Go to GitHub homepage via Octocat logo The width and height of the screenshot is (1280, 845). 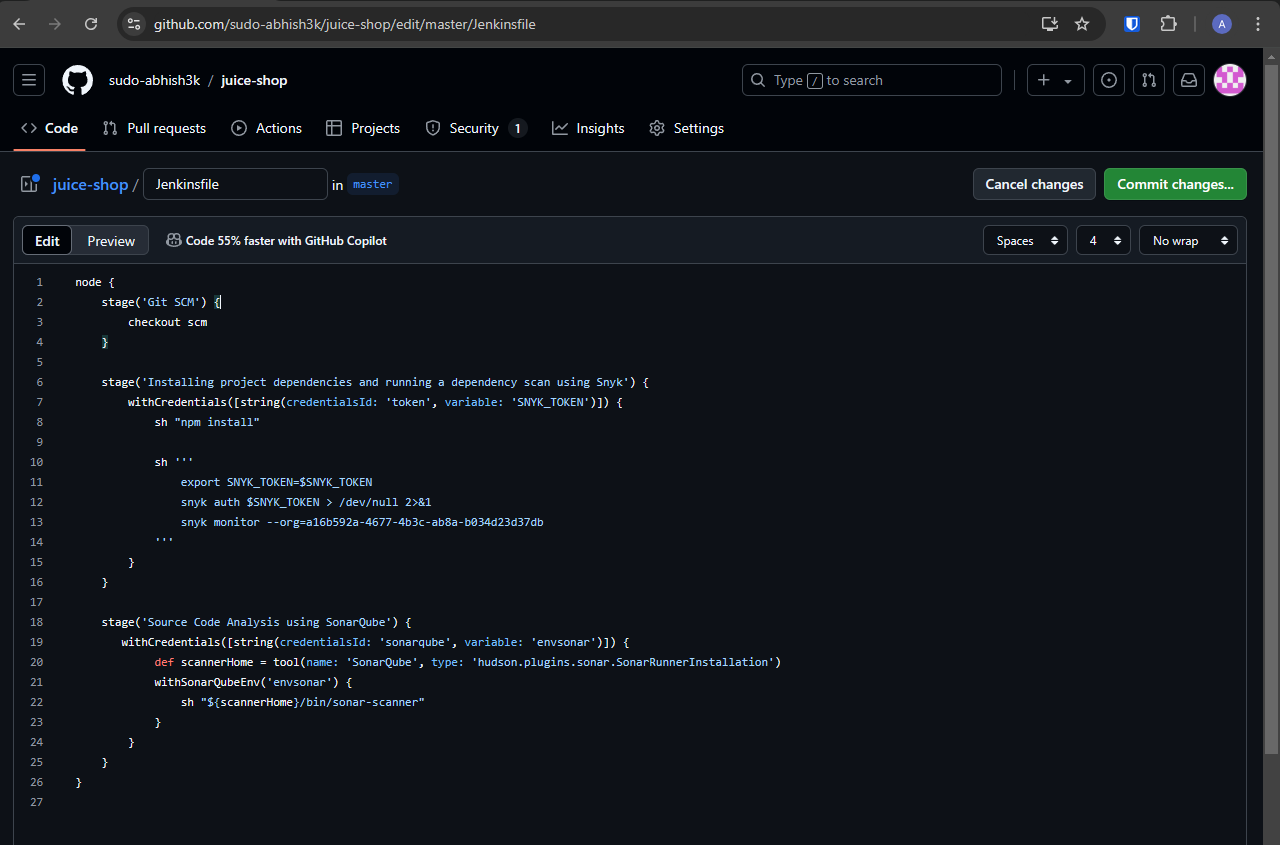[77, 80]
